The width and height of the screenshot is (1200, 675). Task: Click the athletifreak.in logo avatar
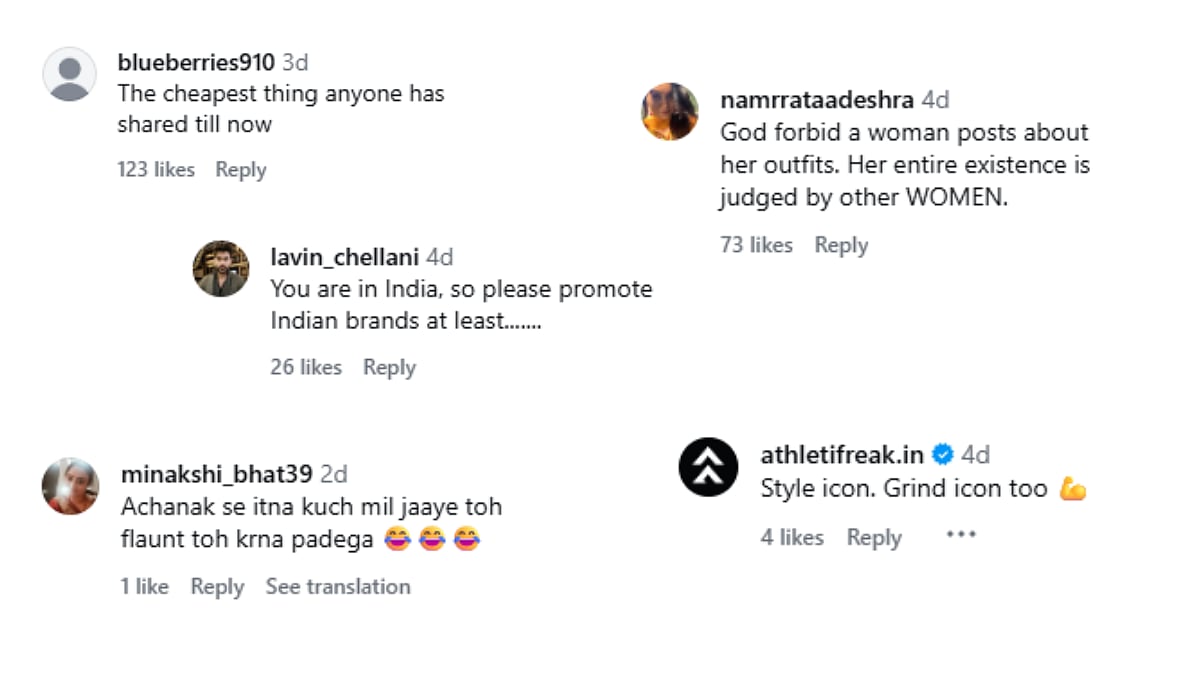(708, 467)
